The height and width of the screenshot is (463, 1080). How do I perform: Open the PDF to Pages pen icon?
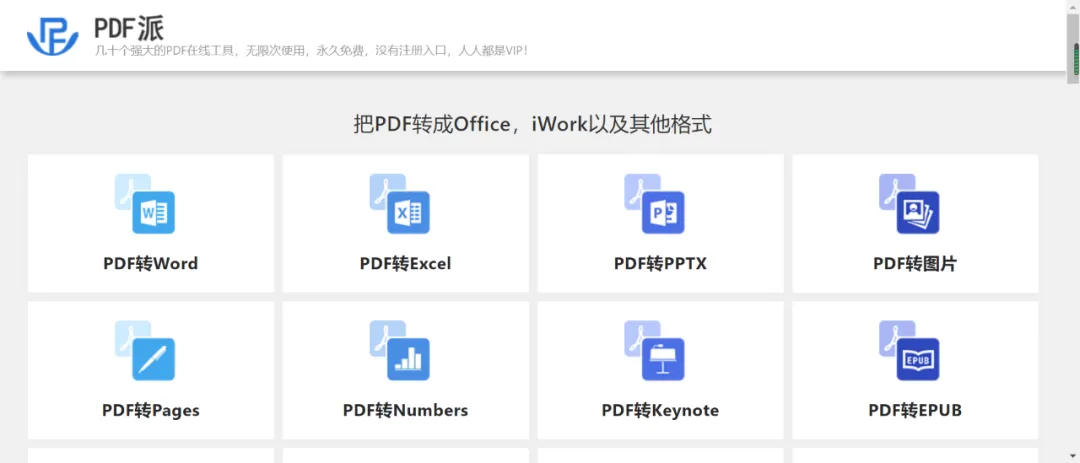point(145,351)
